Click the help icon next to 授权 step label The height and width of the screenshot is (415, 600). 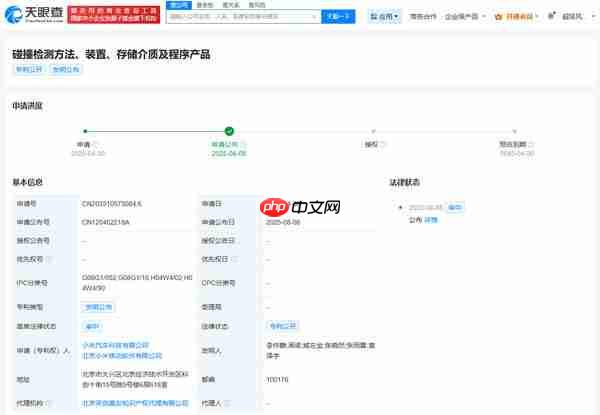click(x=383, y=144)
